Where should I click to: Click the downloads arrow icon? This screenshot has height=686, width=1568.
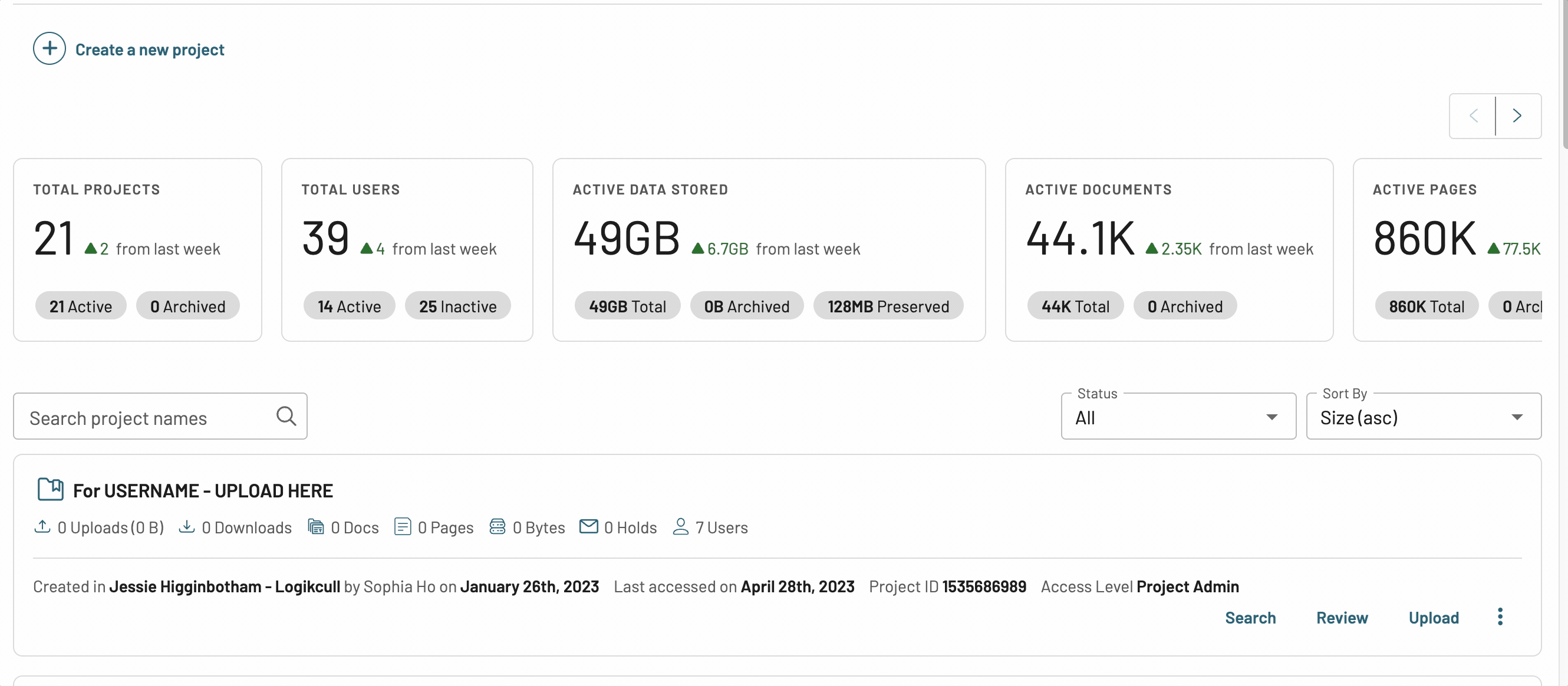pyautogui.click(x=186, y=526)
